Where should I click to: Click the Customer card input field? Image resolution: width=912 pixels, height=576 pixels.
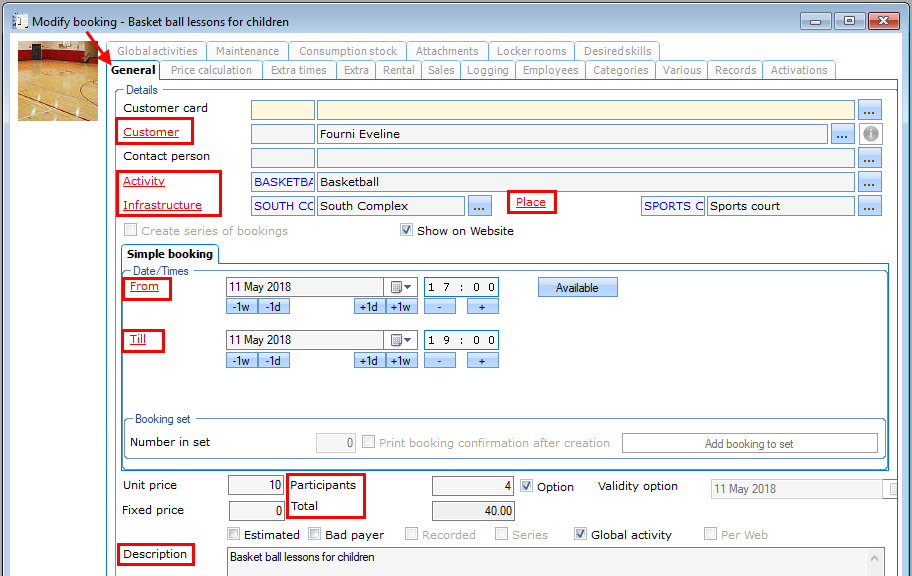click(283, 109)
